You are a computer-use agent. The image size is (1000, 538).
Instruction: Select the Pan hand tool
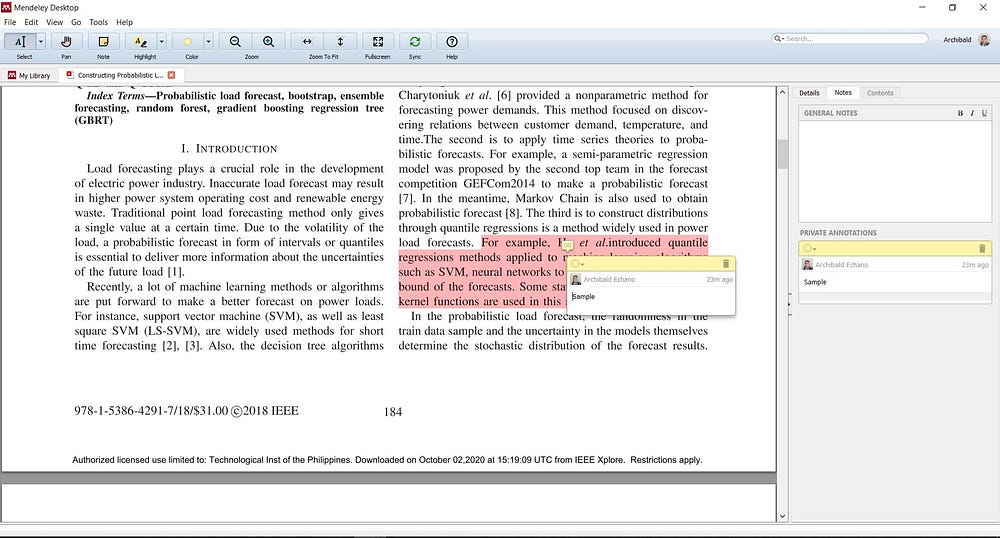(66, 42)
